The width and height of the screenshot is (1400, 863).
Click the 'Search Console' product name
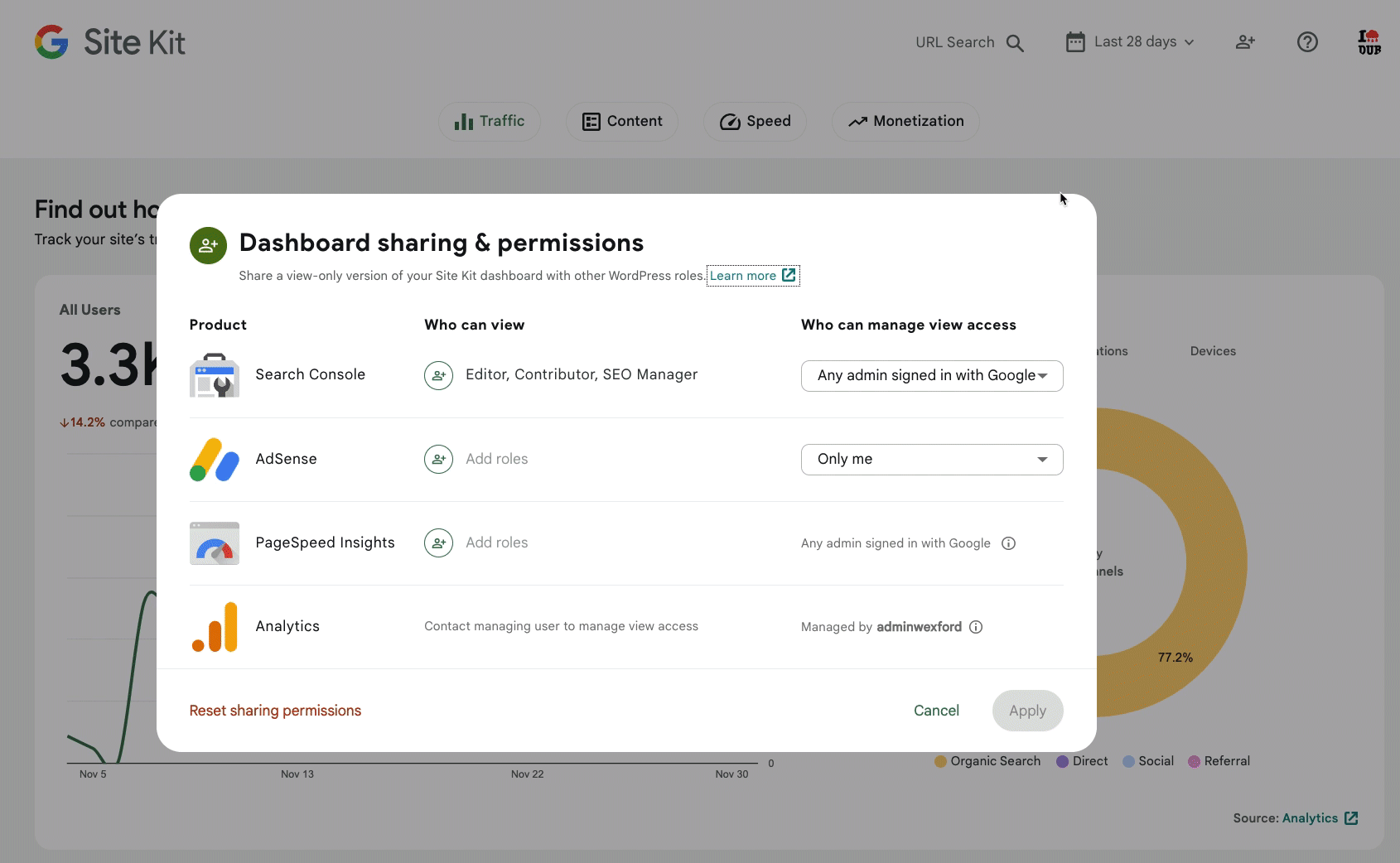(310, 374)
